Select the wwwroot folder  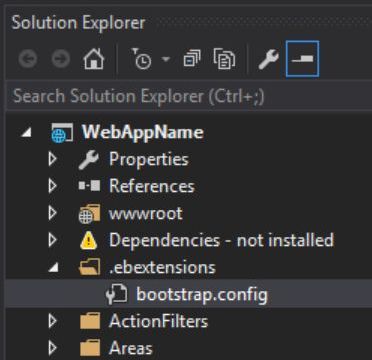click(146, 213)
